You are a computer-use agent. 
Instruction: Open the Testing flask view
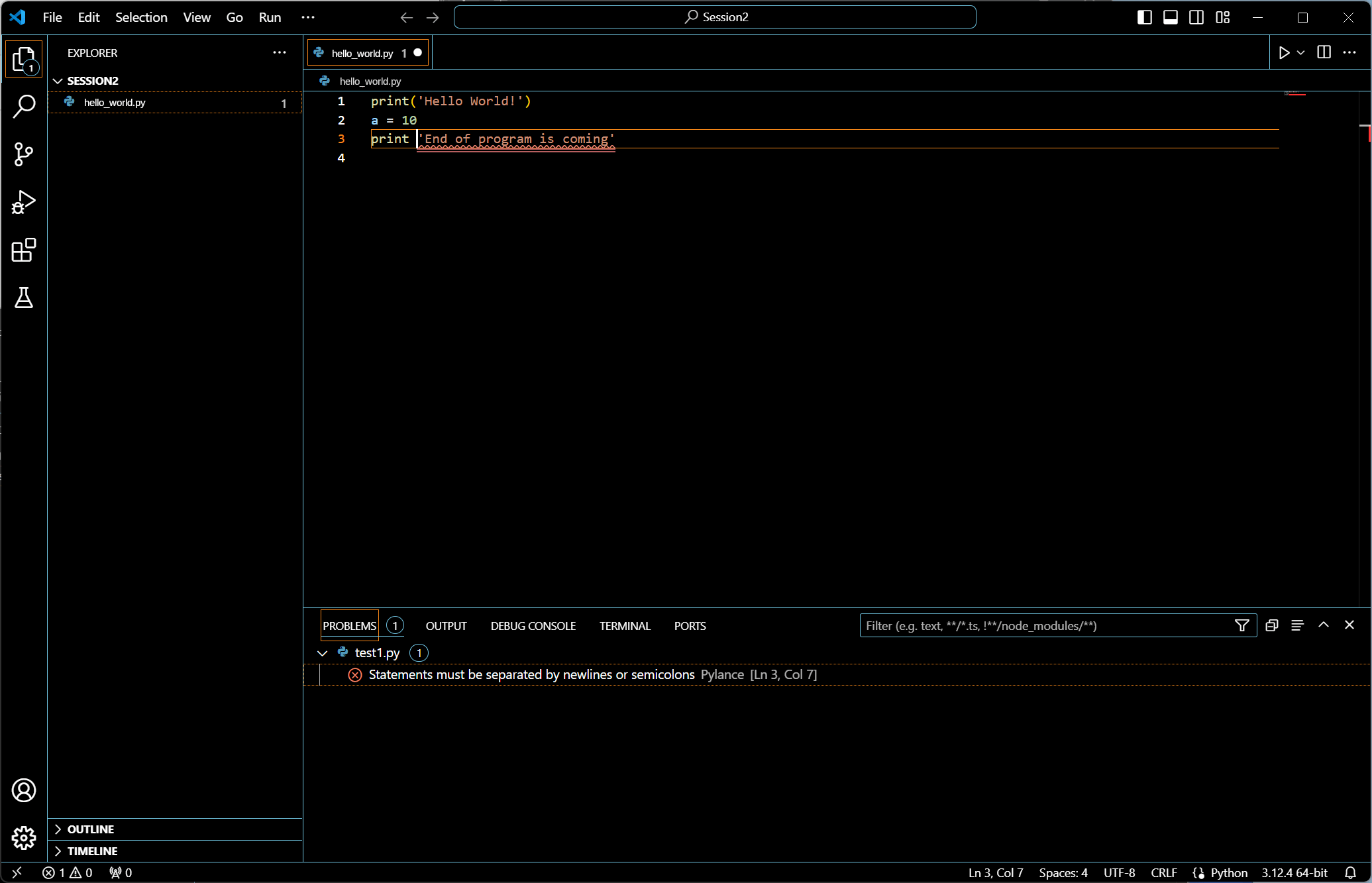point(24,298)
